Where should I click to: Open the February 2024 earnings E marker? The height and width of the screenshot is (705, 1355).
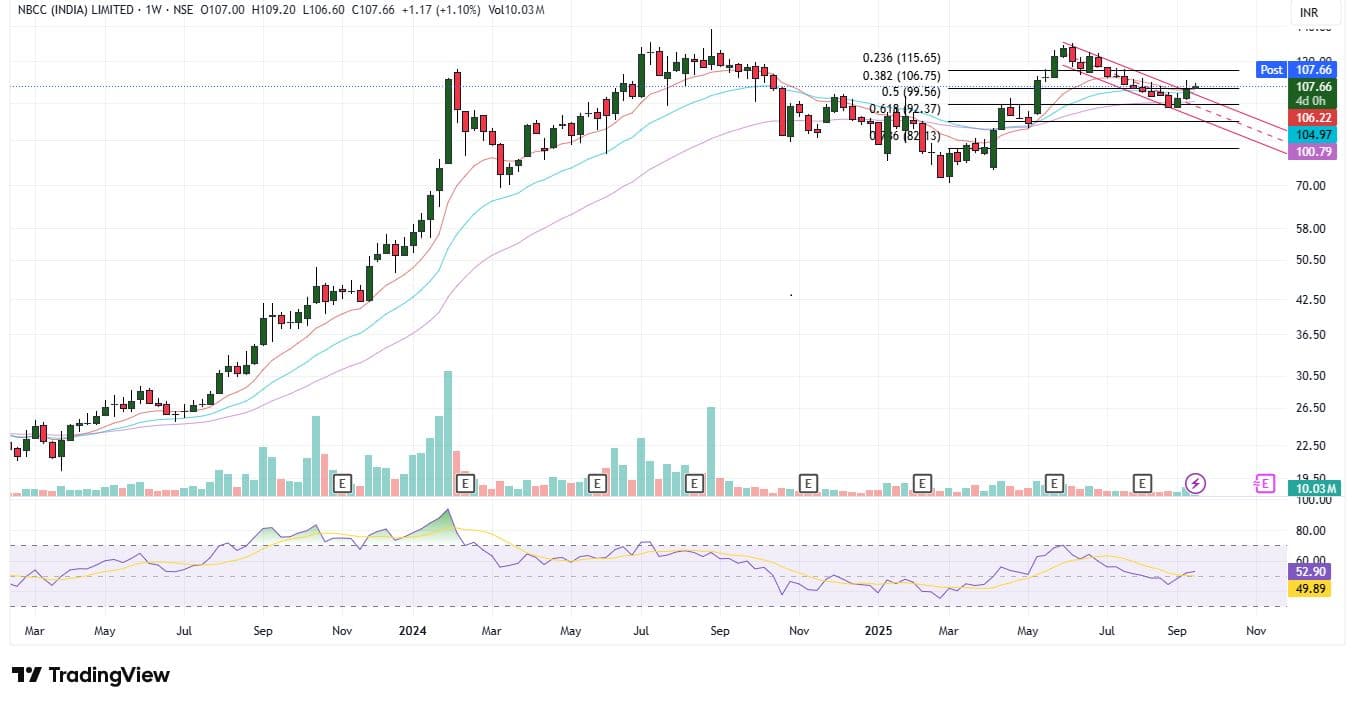pos(464,484)
